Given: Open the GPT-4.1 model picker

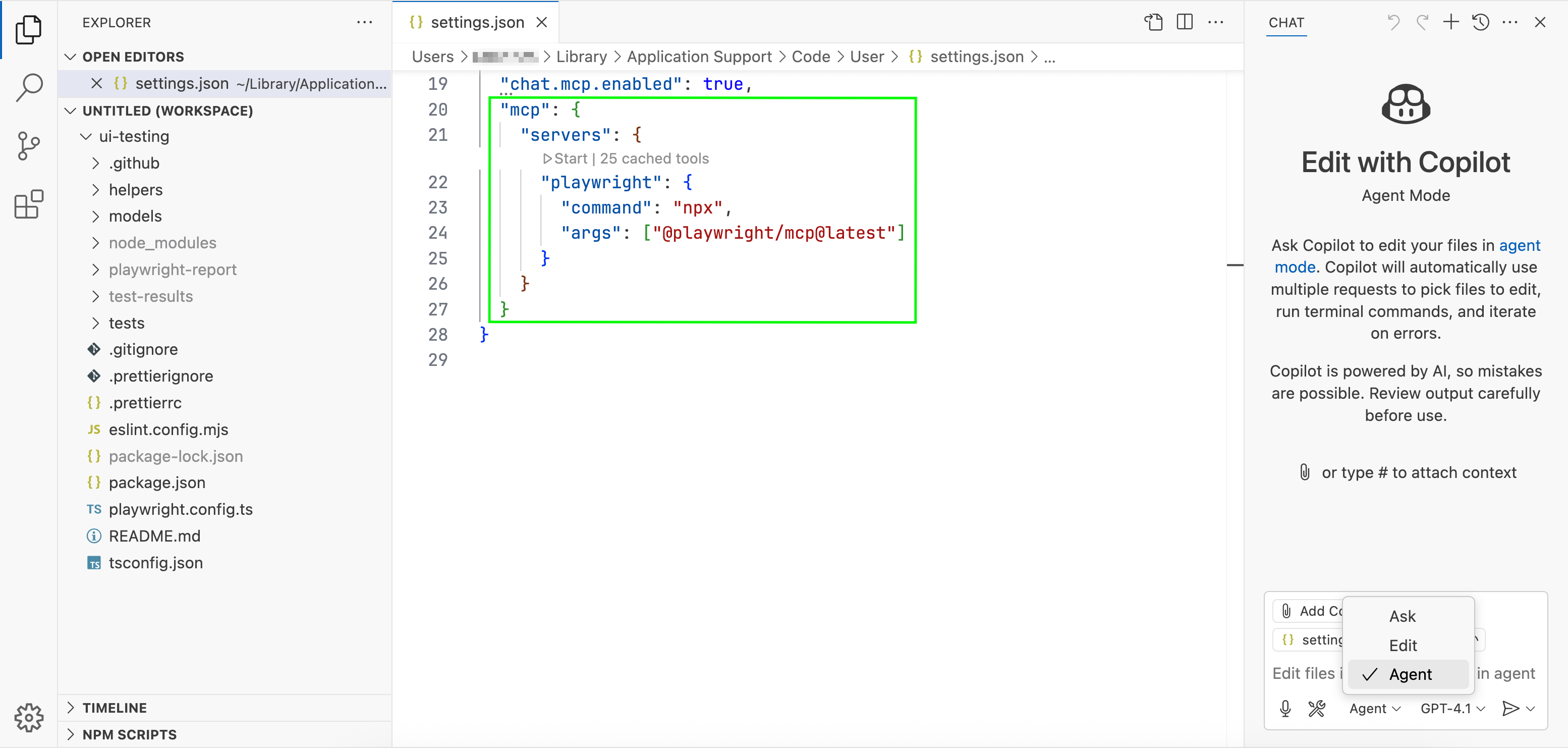Looking at the screenshot, I should 1453,709.
